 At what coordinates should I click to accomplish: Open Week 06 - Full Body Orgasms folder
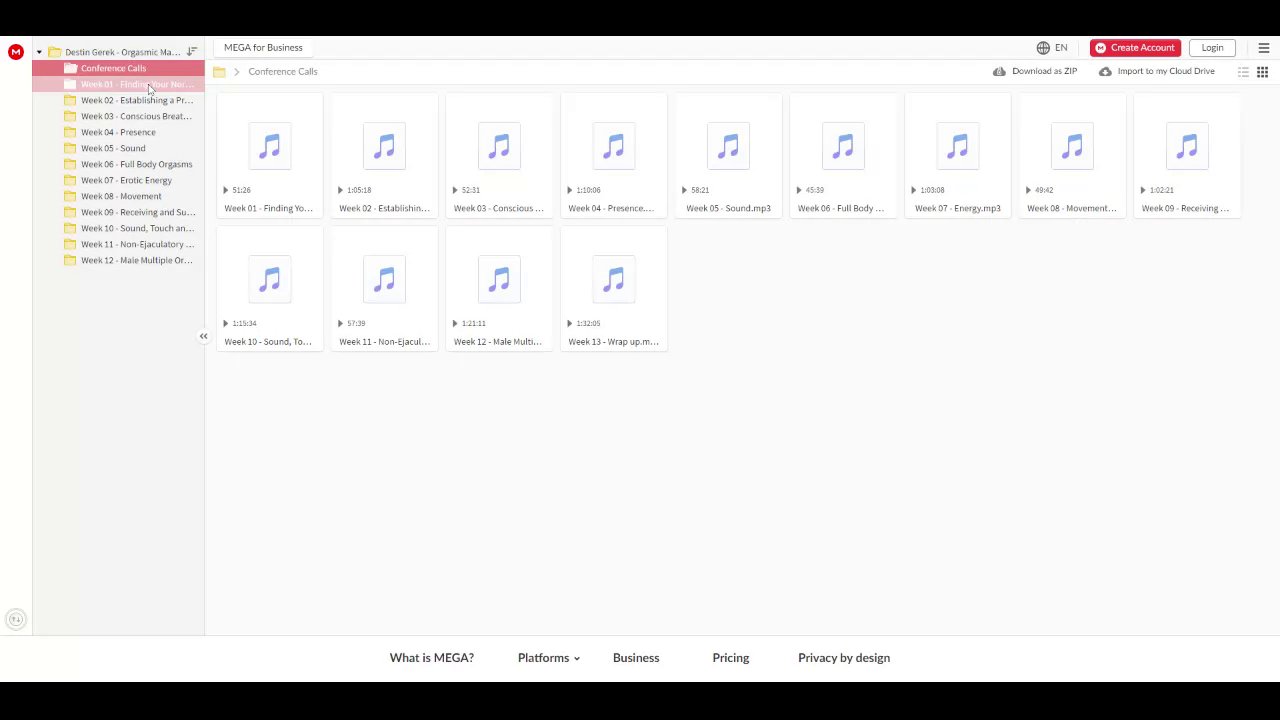click(118, 164)
